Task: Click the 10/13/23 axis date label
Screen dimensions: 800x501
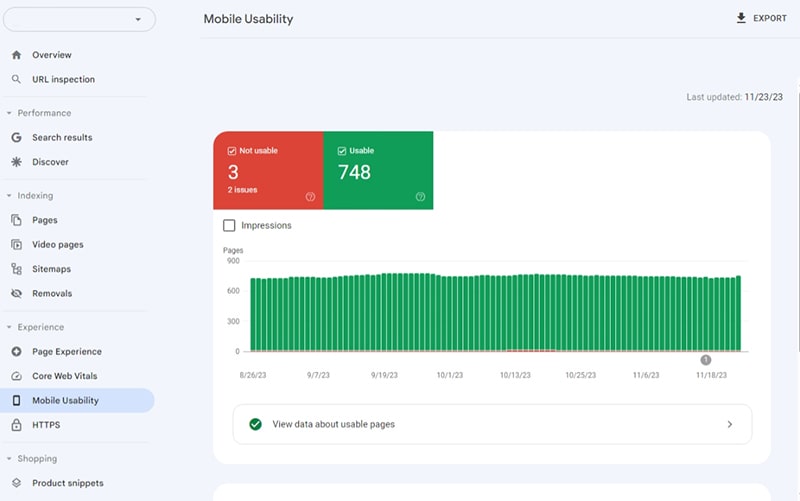Action: tap(515, 375)
